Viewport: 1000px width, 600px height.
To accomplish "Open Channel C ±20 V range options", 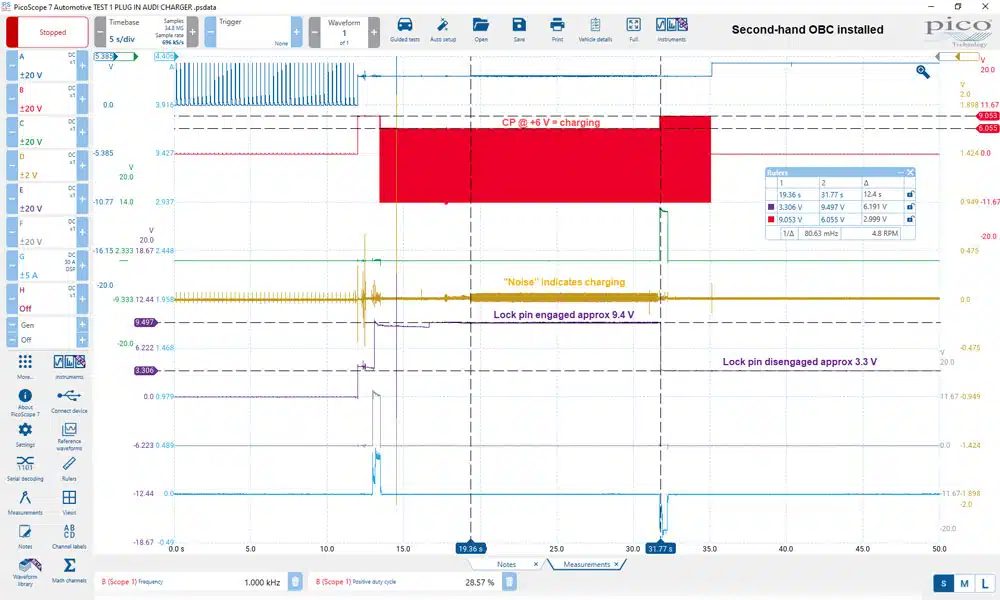I will point(47,132).
